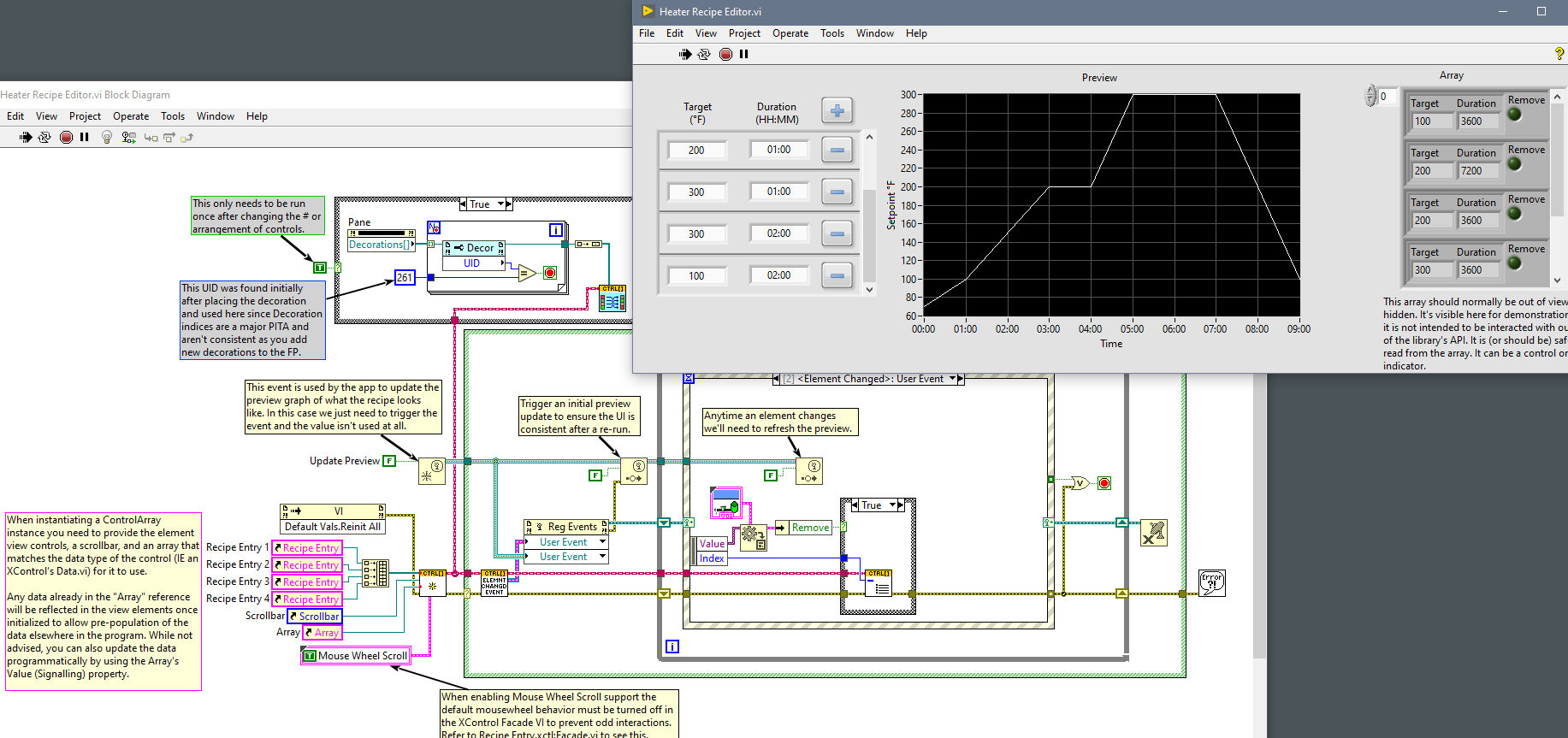This screenshot has width=1568, height=738.
Task: Click the Step Out toolbar icon
Action: pos(187,137)
